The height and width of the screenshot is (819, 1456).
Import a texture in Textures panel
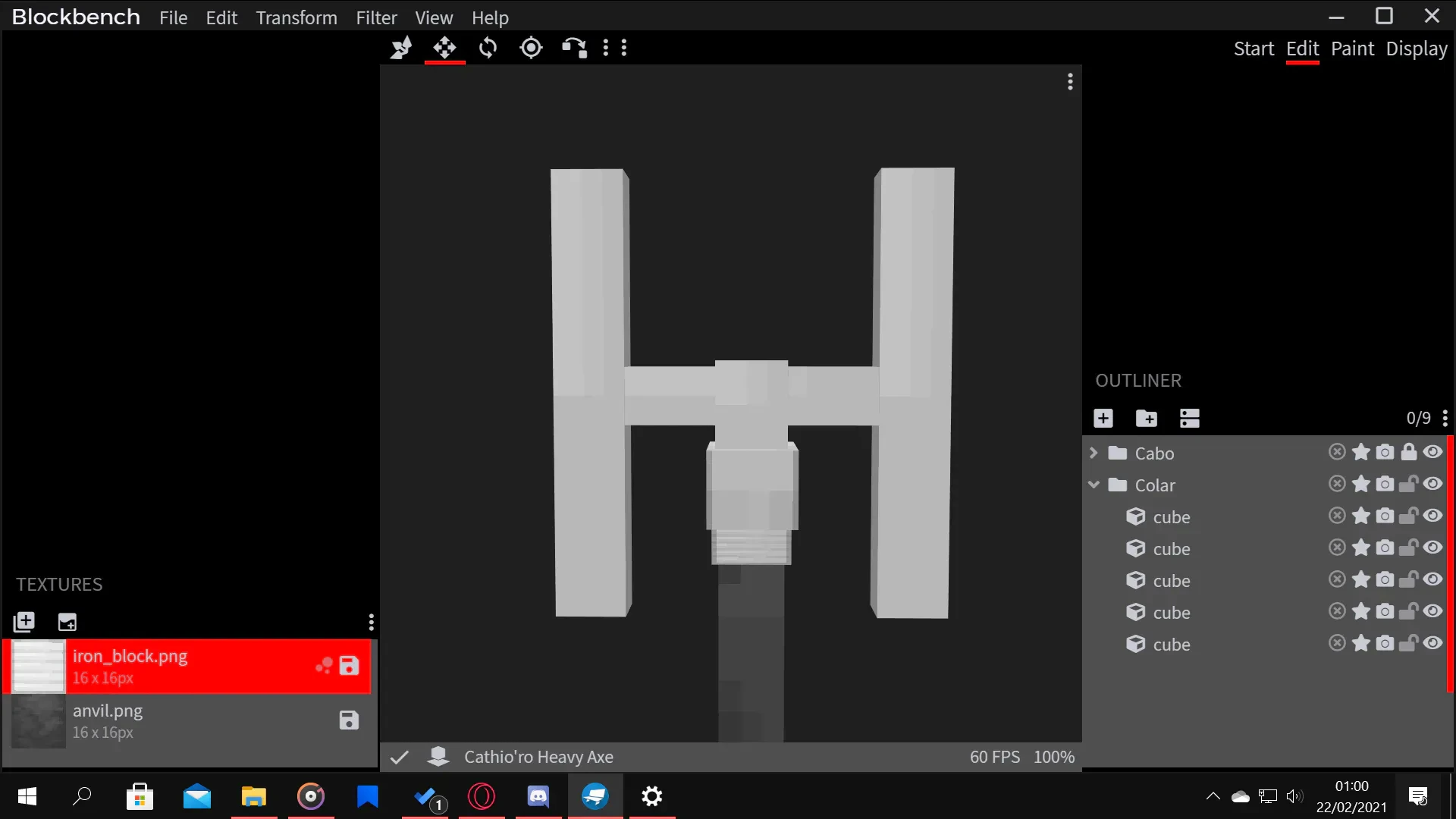[24, 622]
